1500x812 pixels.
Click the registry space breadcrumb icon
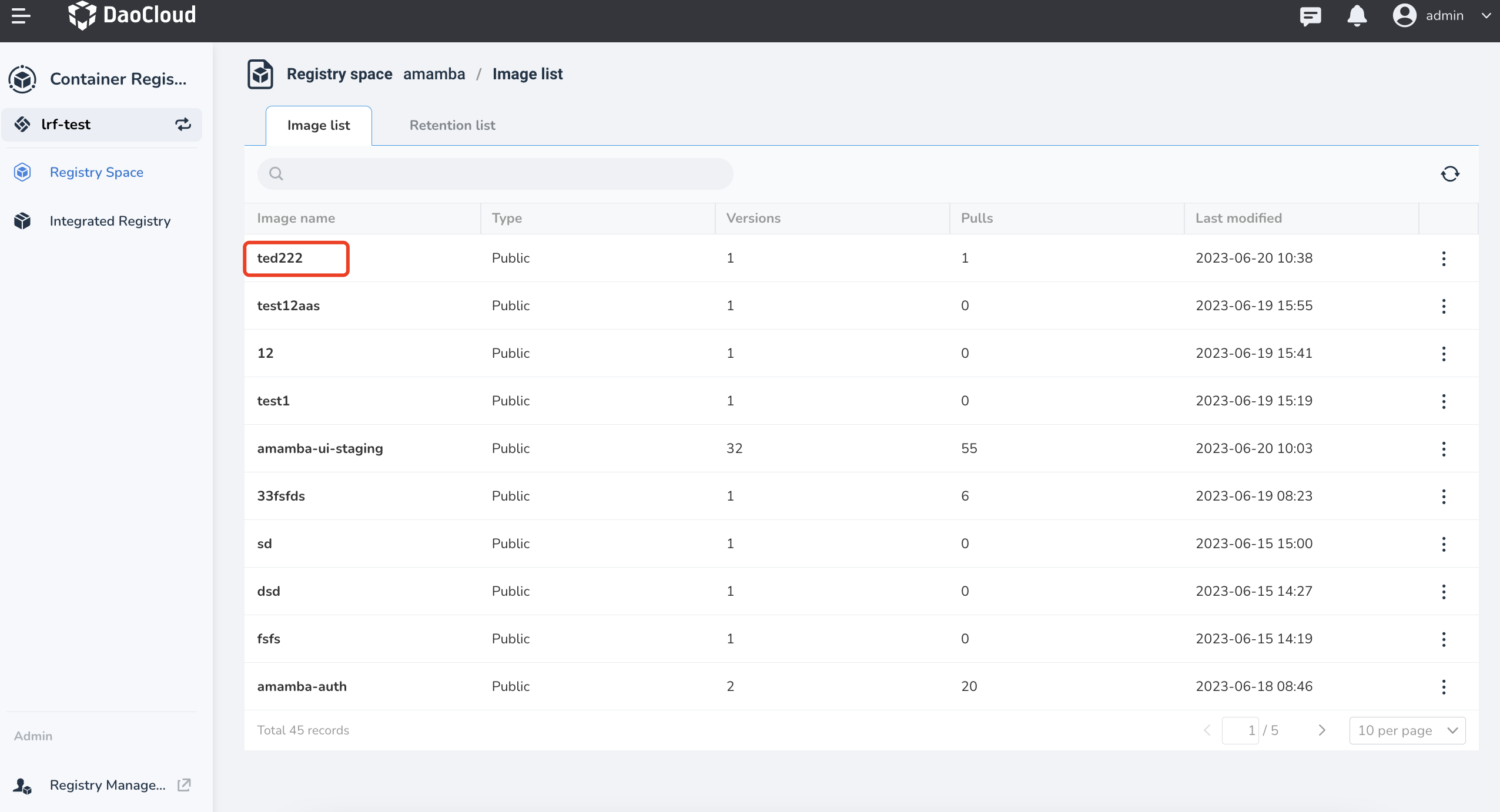click(260, 74)
